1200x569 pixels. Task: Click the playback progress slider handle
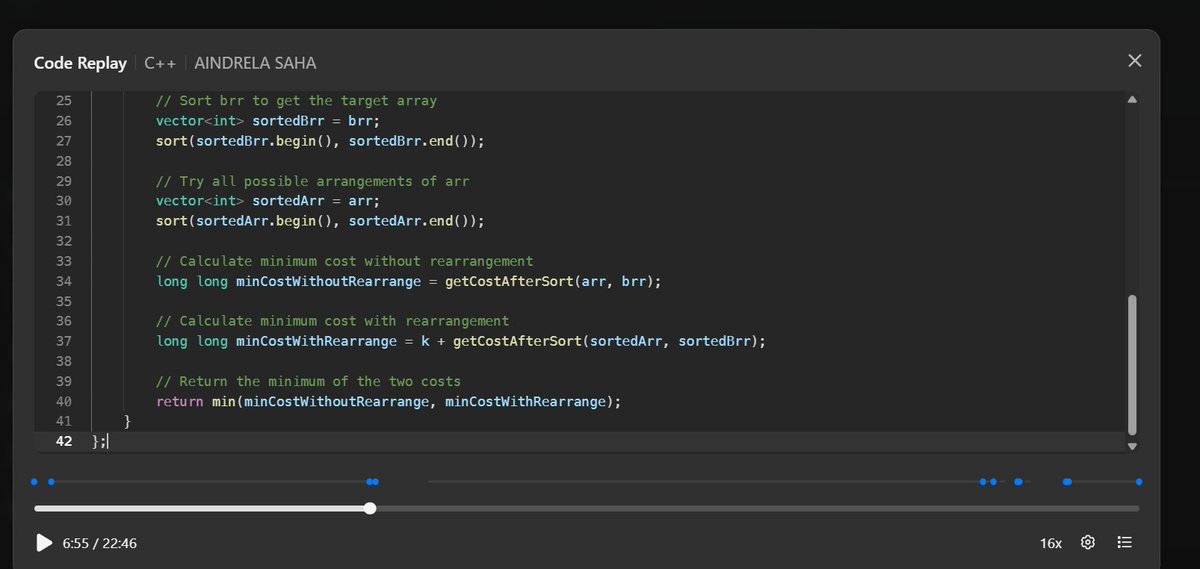[x=370, y=508]
